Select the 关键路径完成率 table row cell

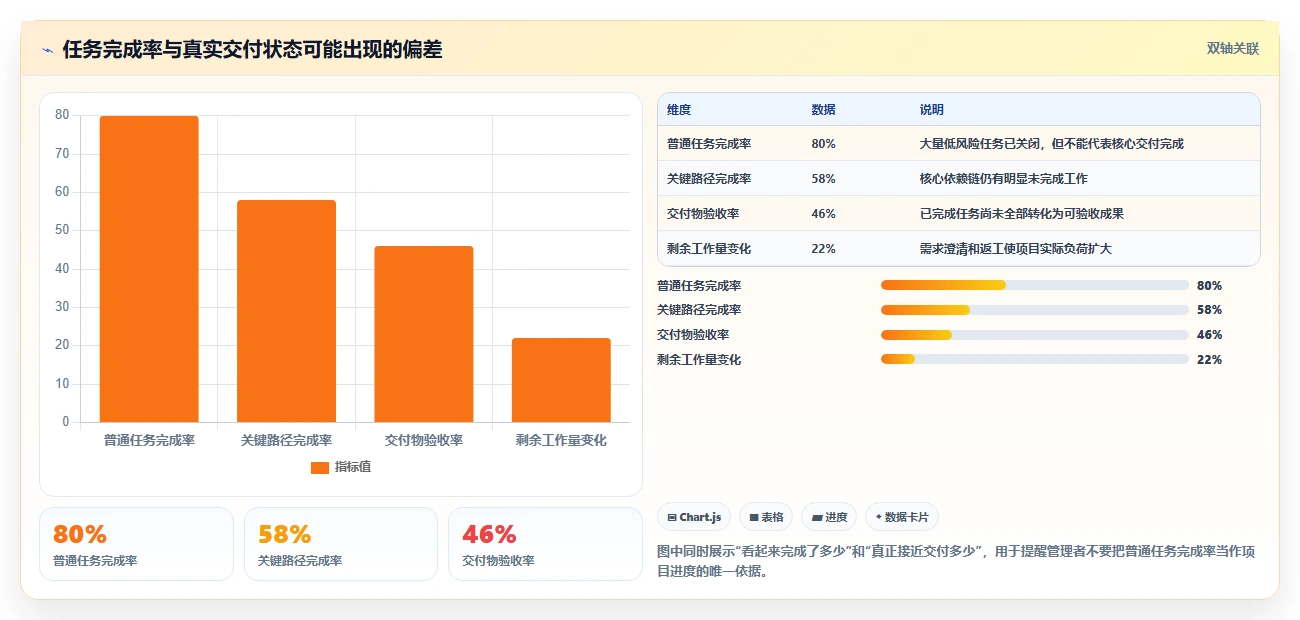[709, 179]
